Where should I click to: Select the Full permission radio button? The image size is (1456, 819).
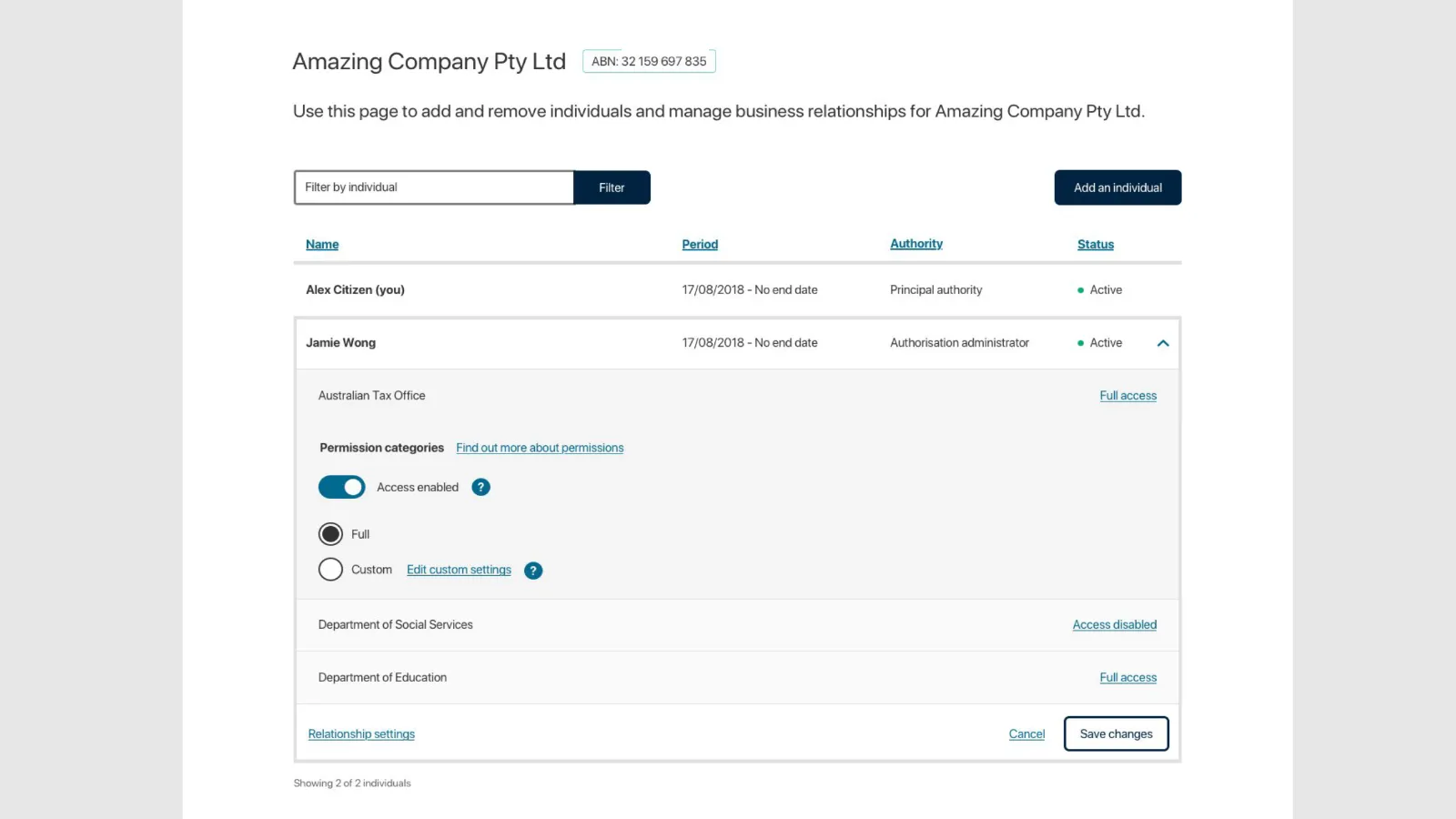[330, 534]
